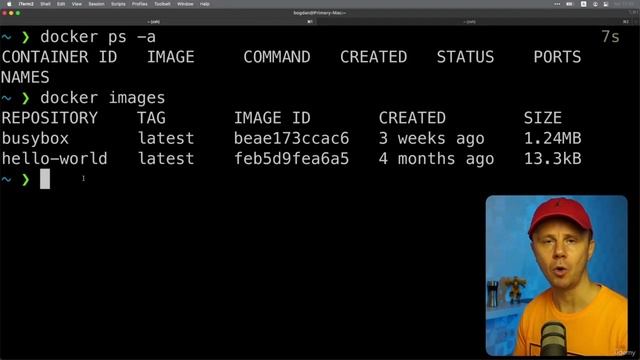The height and width of the screenshot is (360, 640).
Task: Click the 'docker images' command text
Action: tap(103, 98)
